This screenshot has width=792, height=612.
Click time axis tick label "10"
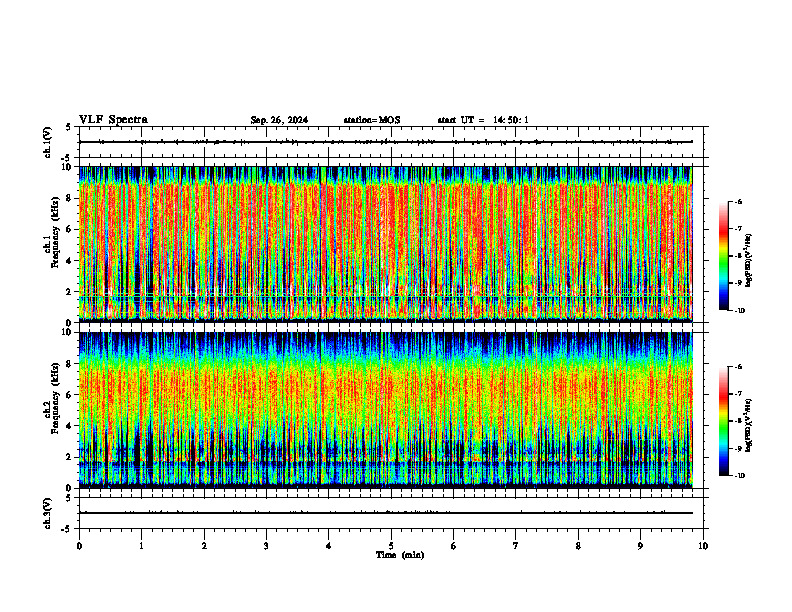703,546
